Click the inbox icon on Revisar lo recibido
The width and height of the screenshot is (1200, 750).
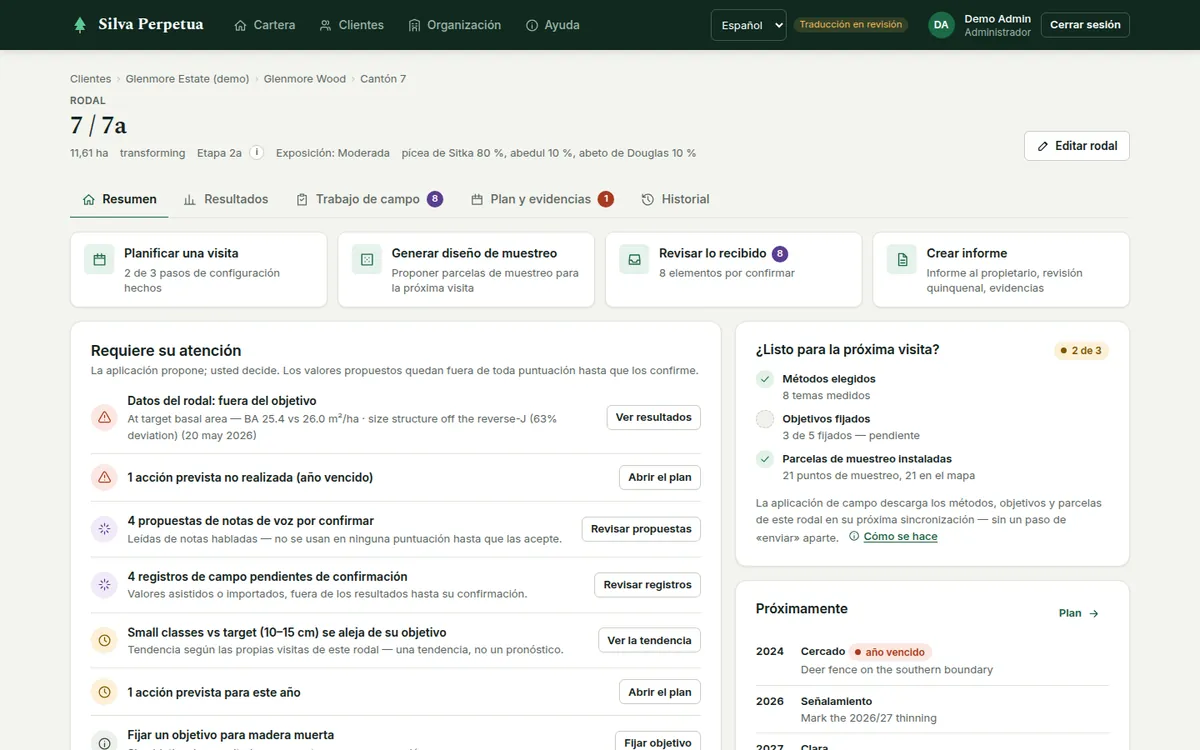point(634,260)
